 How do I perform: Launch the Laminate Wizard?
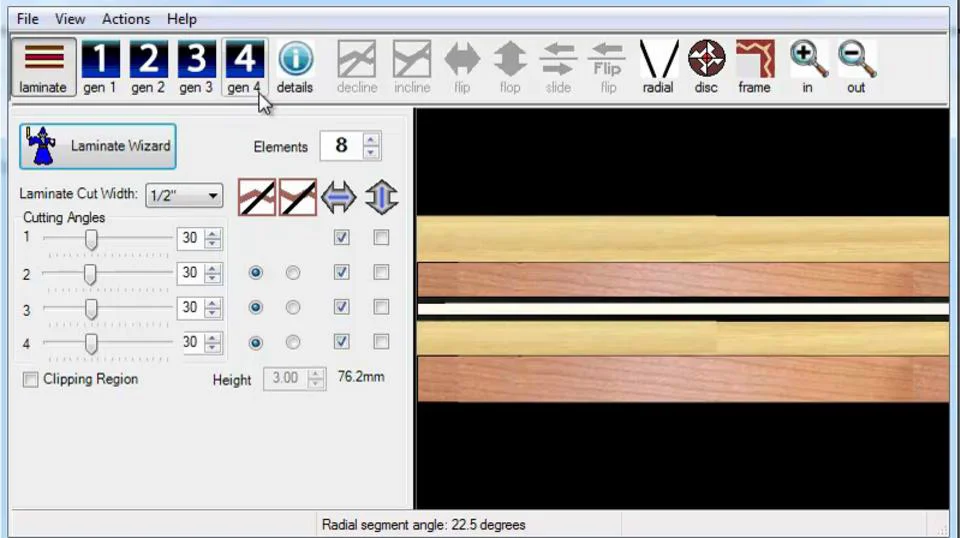[x=98, y=146]
